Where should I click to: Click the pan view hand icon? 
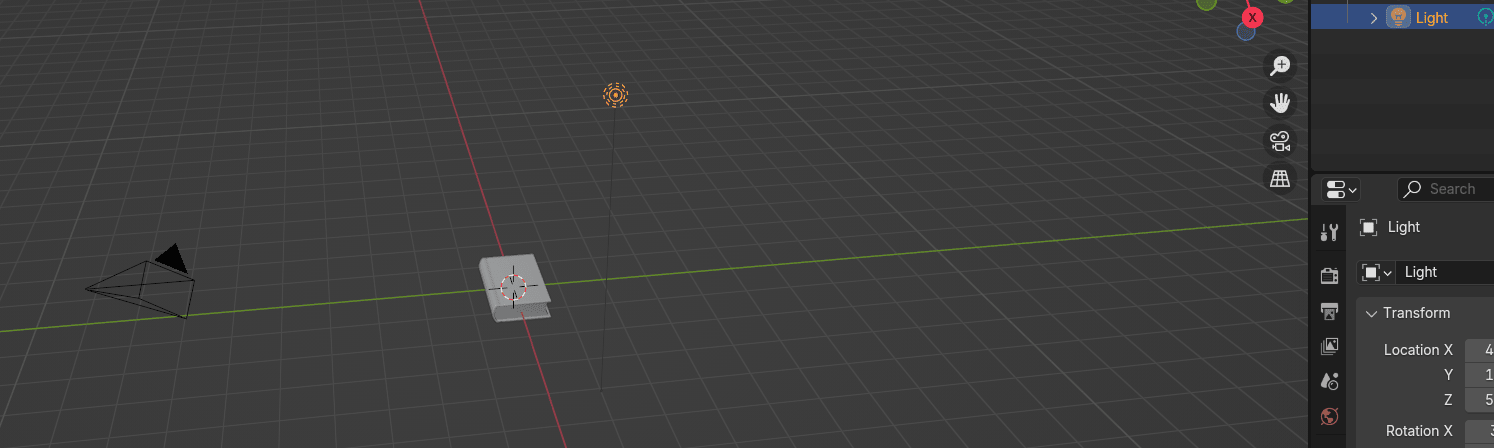[1280, 103]
